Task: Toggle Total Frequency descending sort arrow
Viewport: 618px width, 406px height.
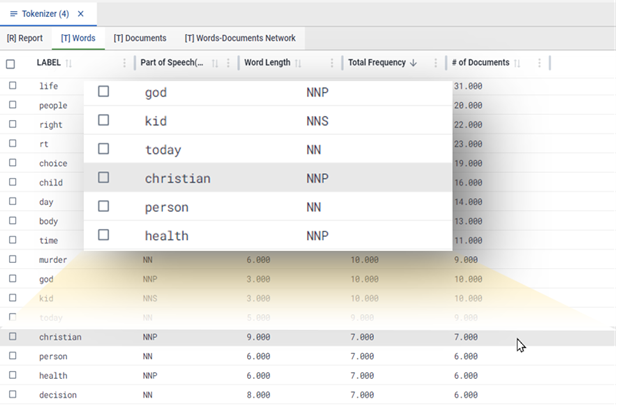Action: click(413, 63)
